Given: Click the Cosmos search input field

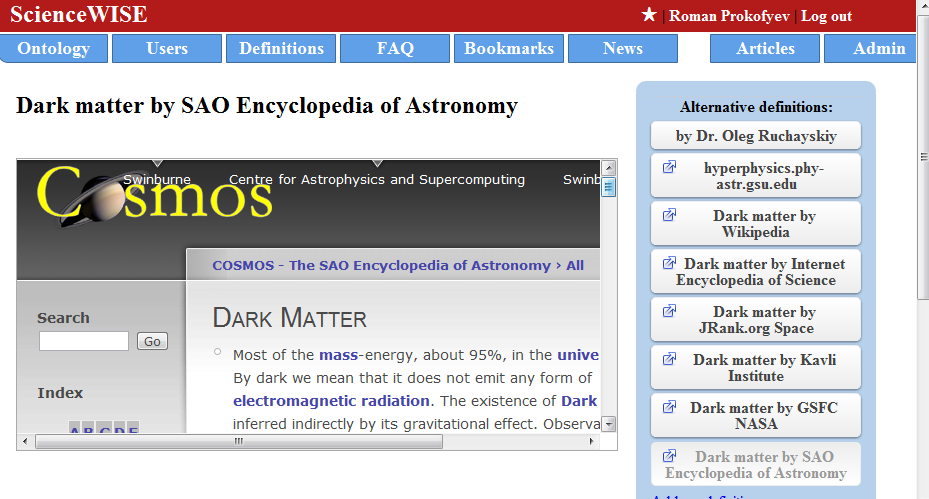Looking at the screenshot, I should (84, 341).
